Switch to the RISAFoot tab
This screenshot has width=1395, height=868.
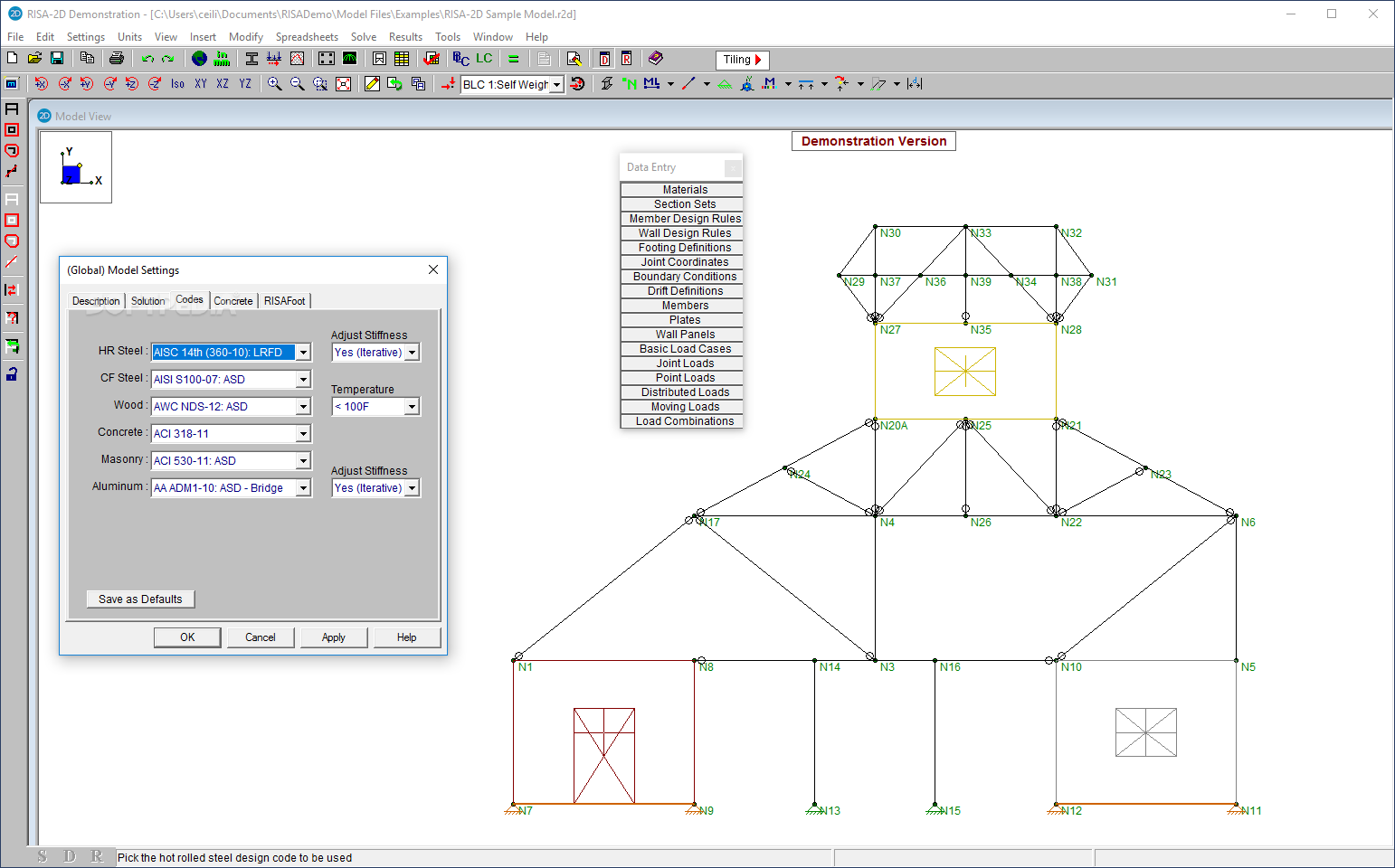pyautogui.click(x=285, y=301)
